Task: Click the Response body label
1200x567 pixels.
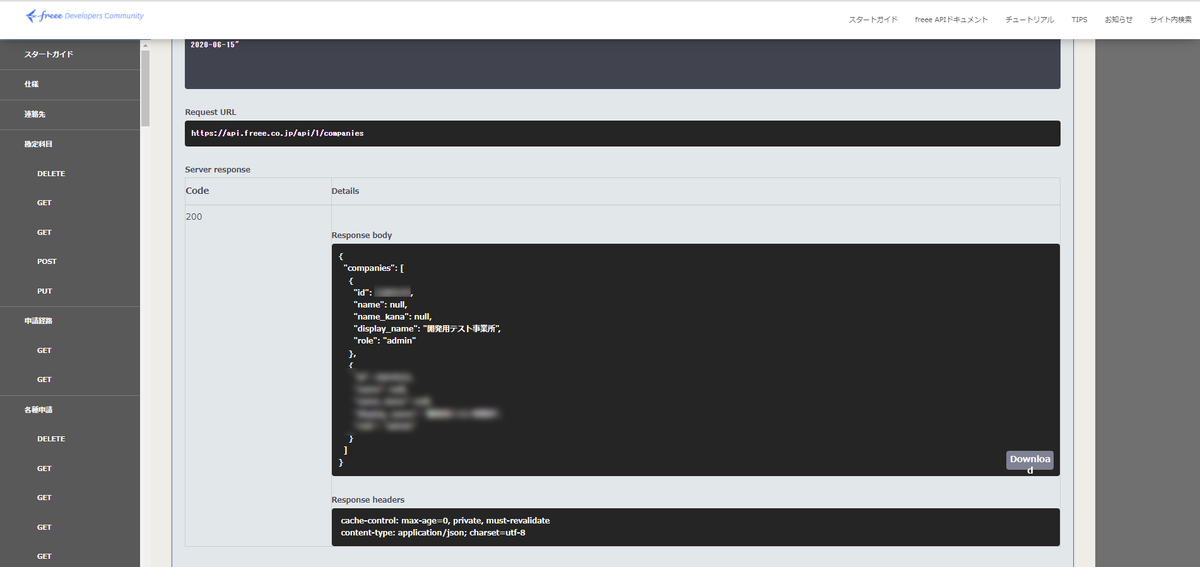Action: [x=362, y=236]
